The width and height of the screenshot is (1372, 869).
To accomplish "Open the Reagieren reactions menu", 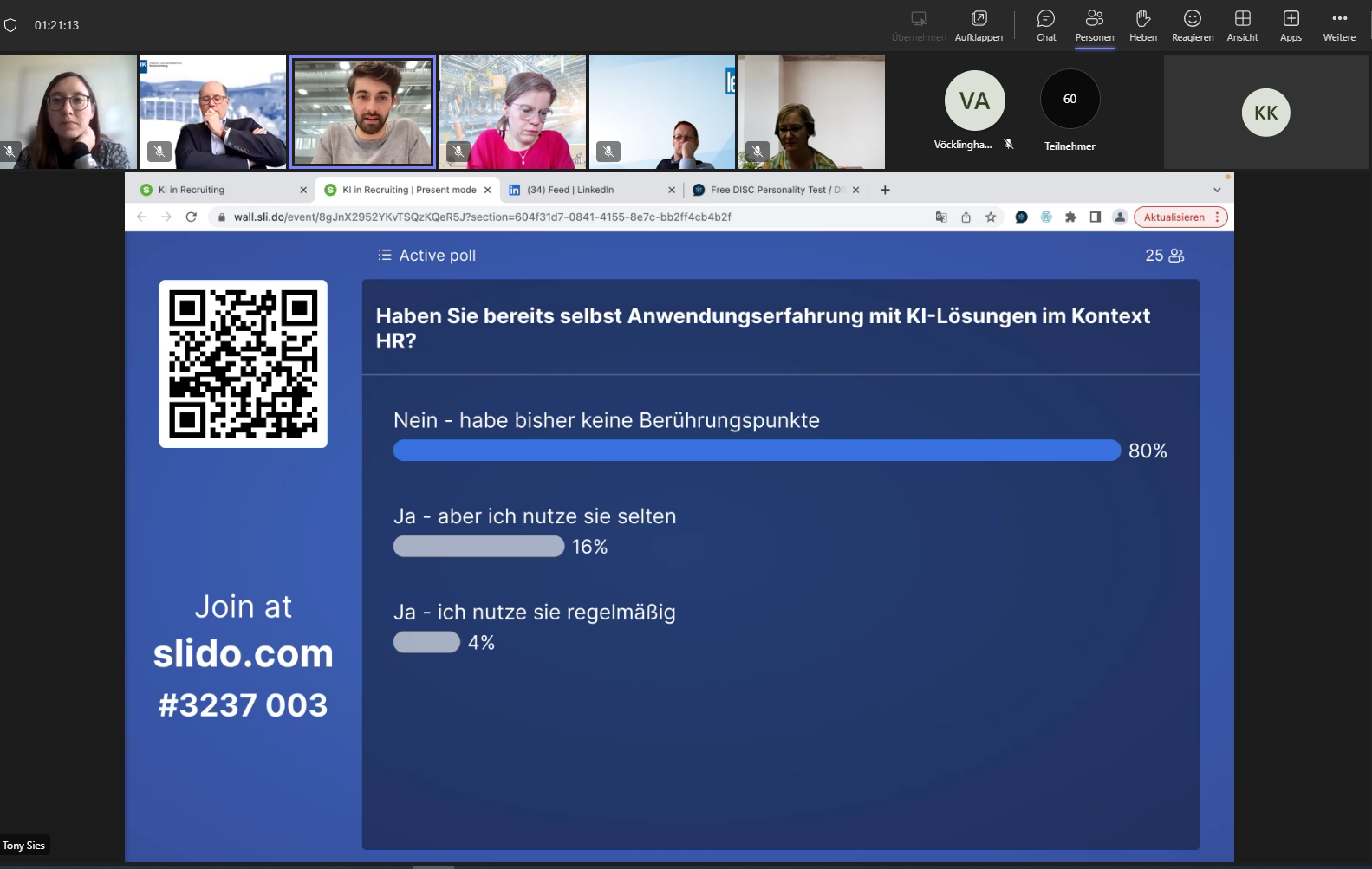I will click(x=1193, y=25).
